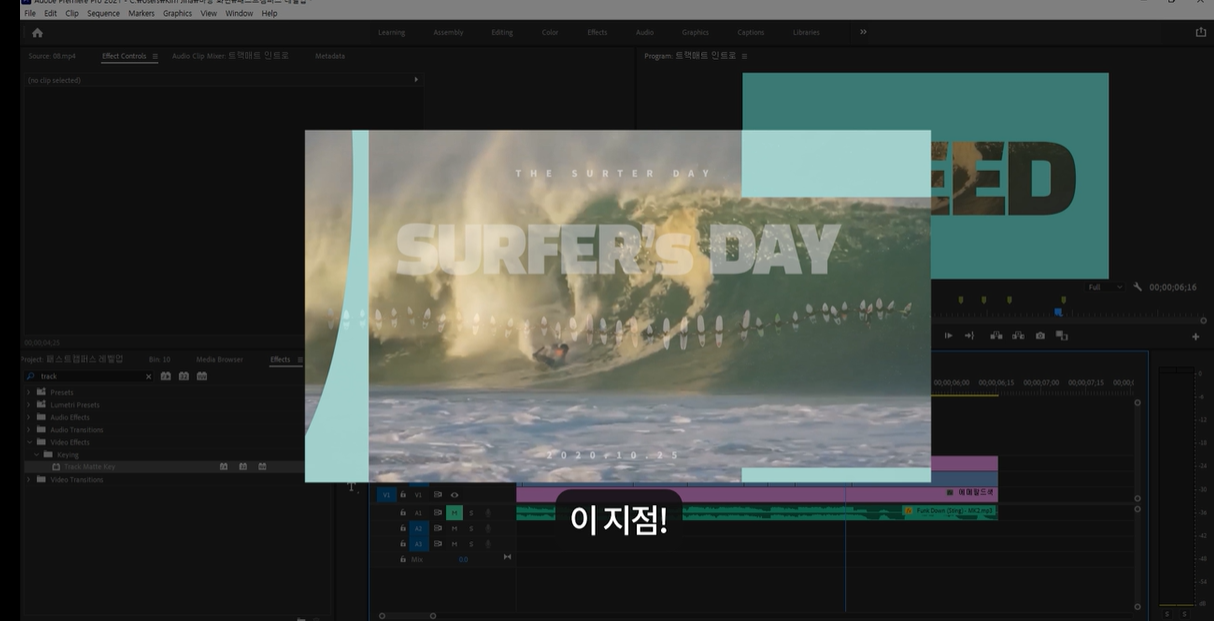Open the Effect Controls panel menu icon

click(155, 56)
